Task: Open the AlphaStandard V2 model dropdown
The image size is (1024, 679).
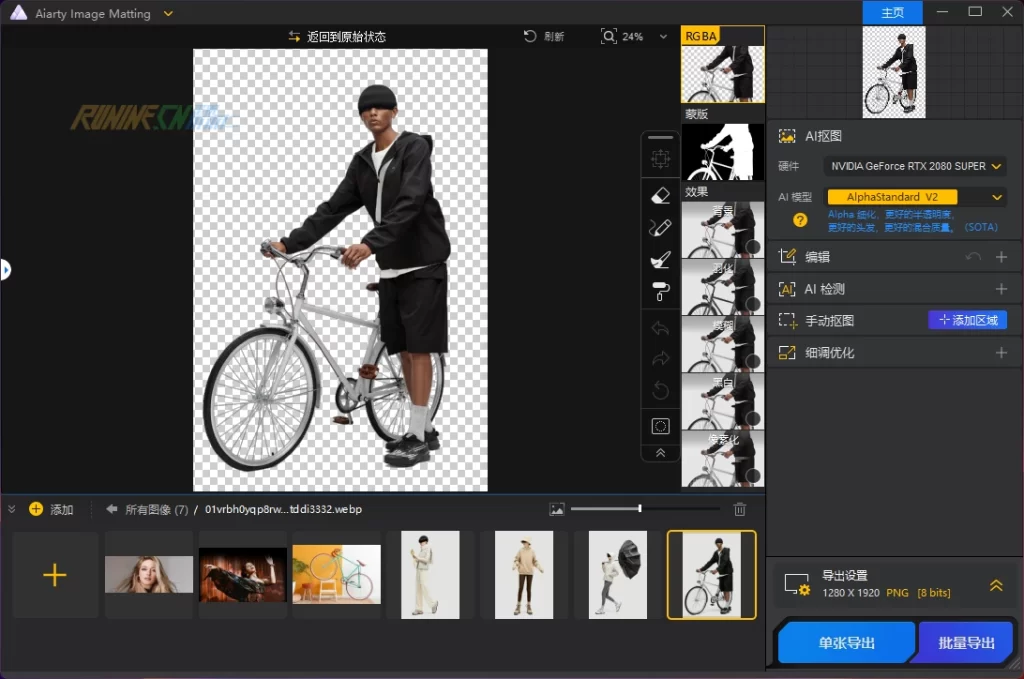Action: click(915, 197)
